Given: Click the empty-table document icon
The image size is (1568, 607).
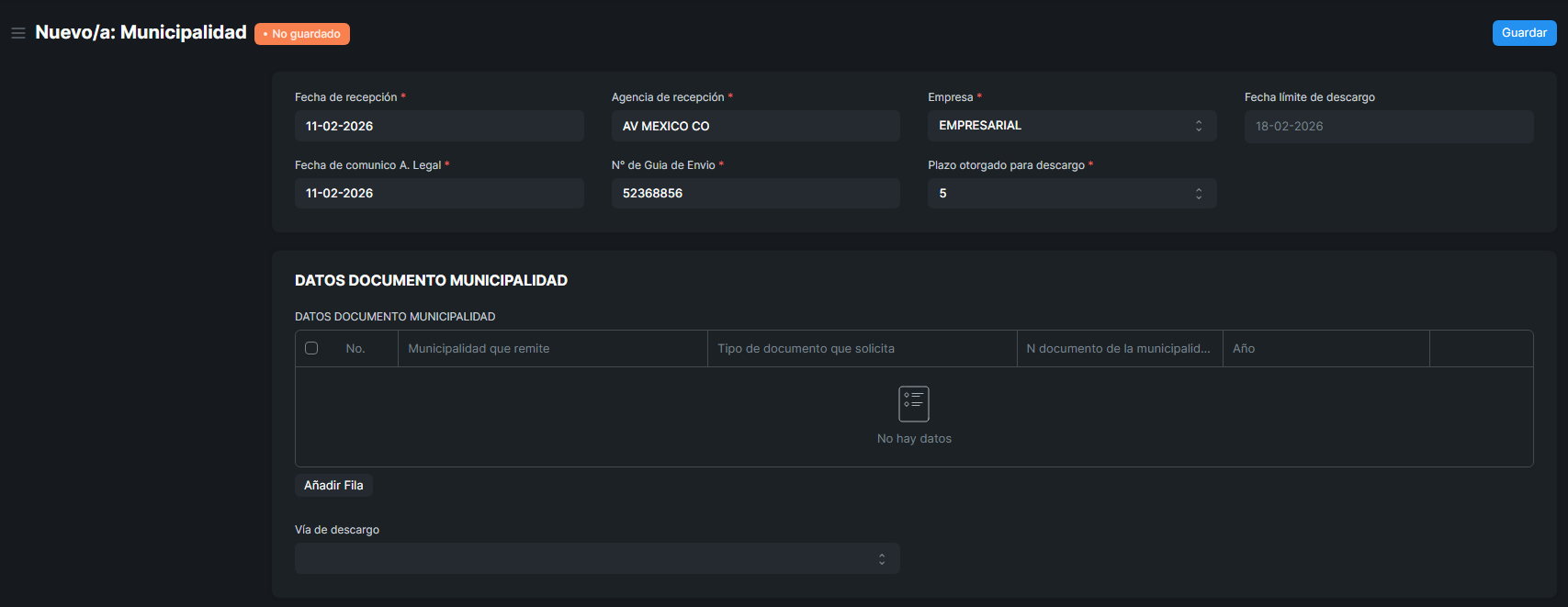Looking at the screenshot, I should point(913,404).
